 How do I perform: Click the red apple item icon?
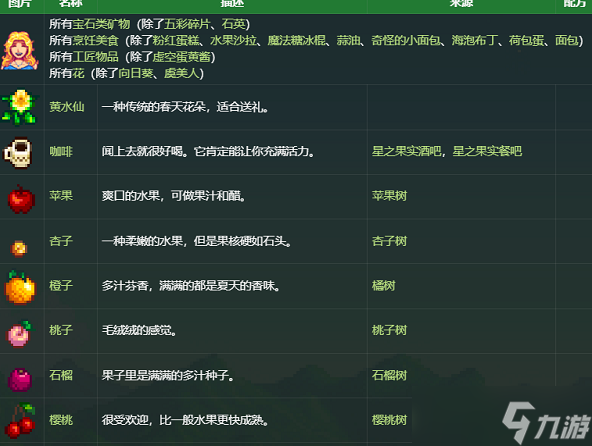point(21,199)
